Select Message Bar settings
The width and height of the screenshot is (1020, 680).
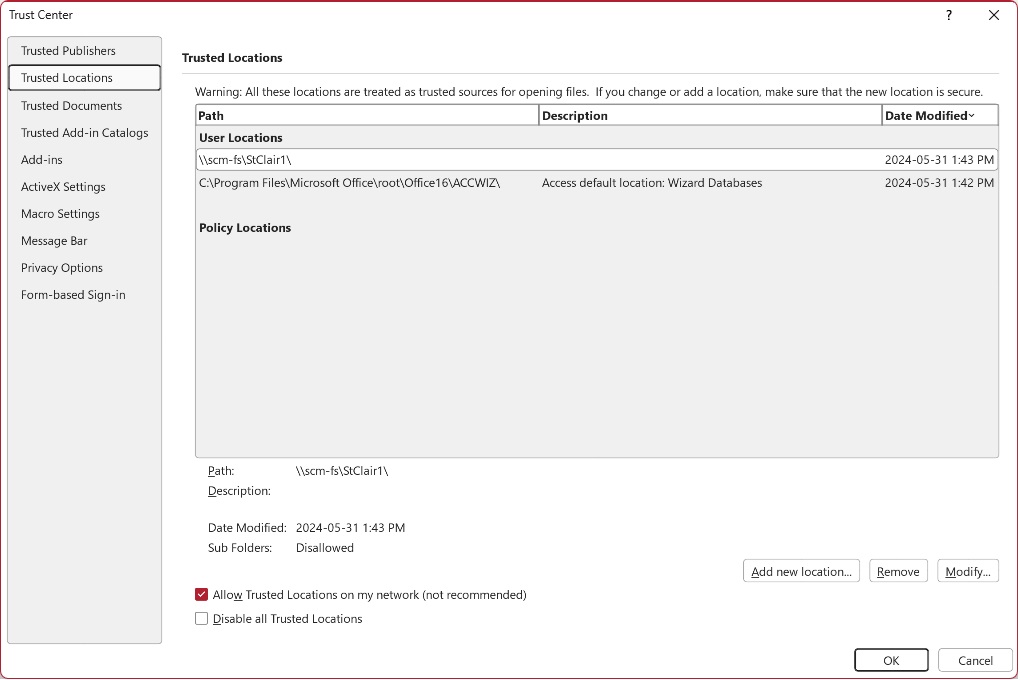coord(52,240)
